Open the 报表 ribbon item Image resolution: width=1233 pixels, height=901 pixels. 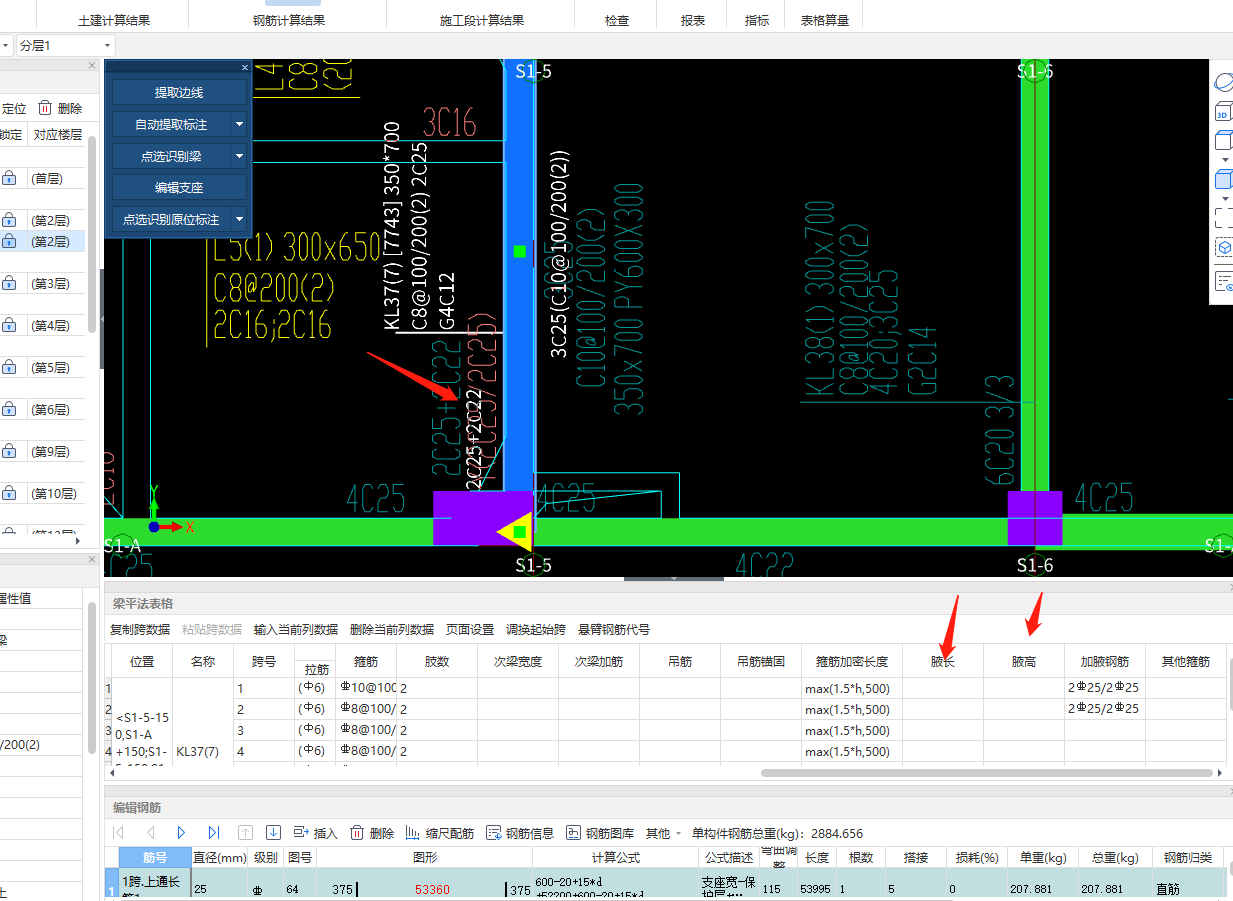[x=692, y=20]
